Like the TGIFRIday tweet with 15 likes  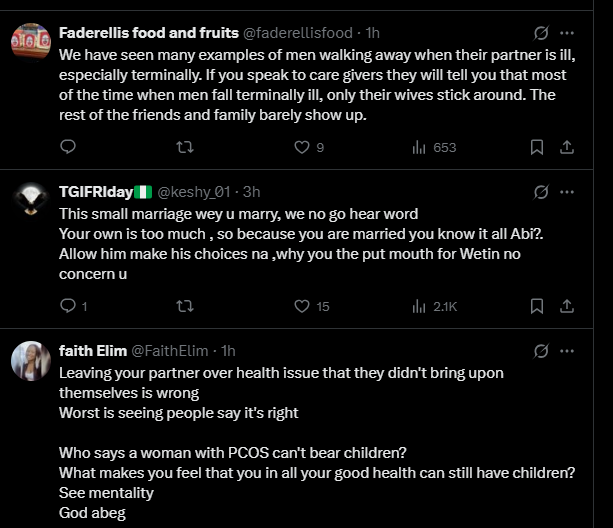pyautogui.click(x=301, y=306)
